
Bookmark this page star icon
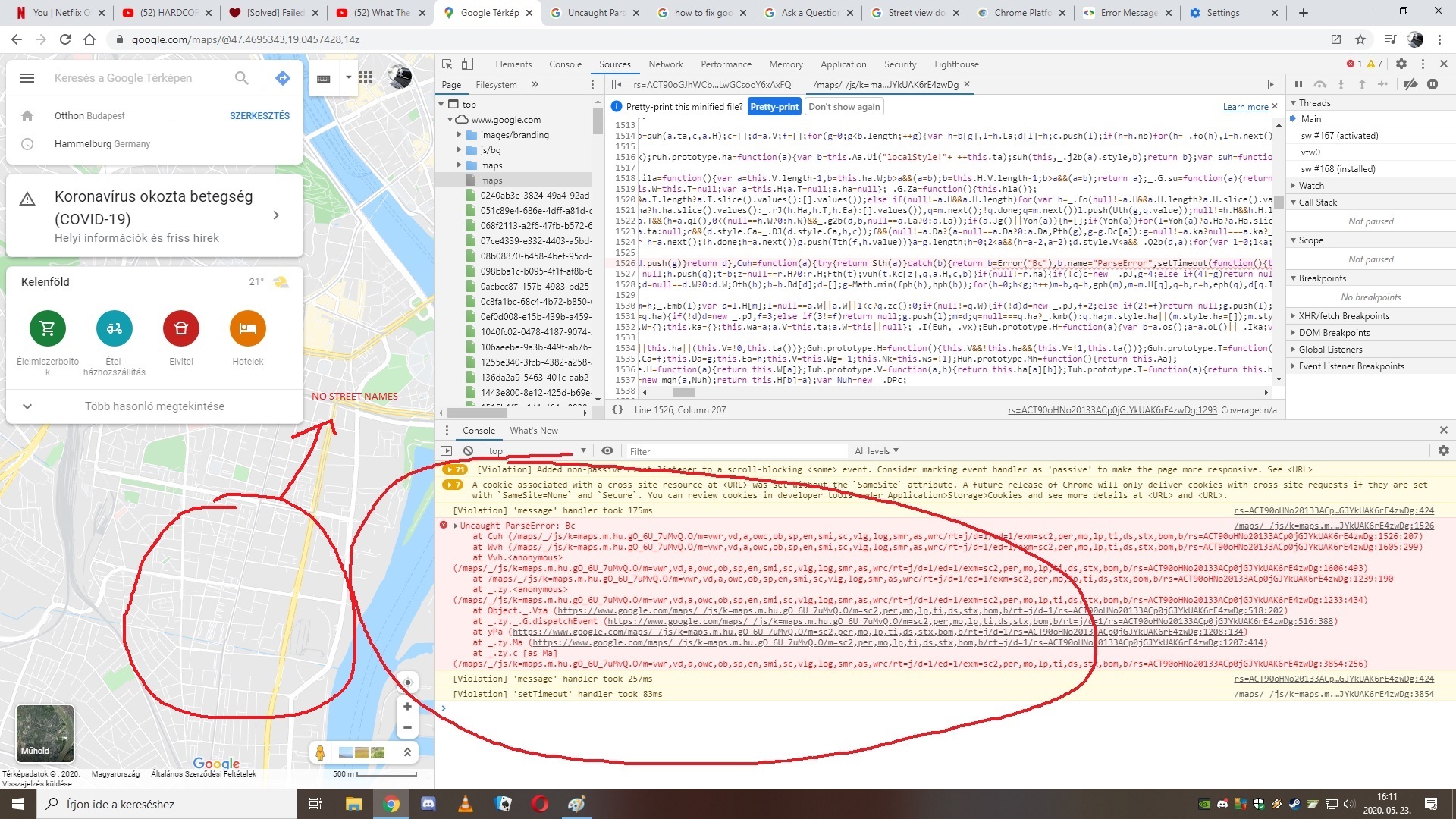[1360, 39]
